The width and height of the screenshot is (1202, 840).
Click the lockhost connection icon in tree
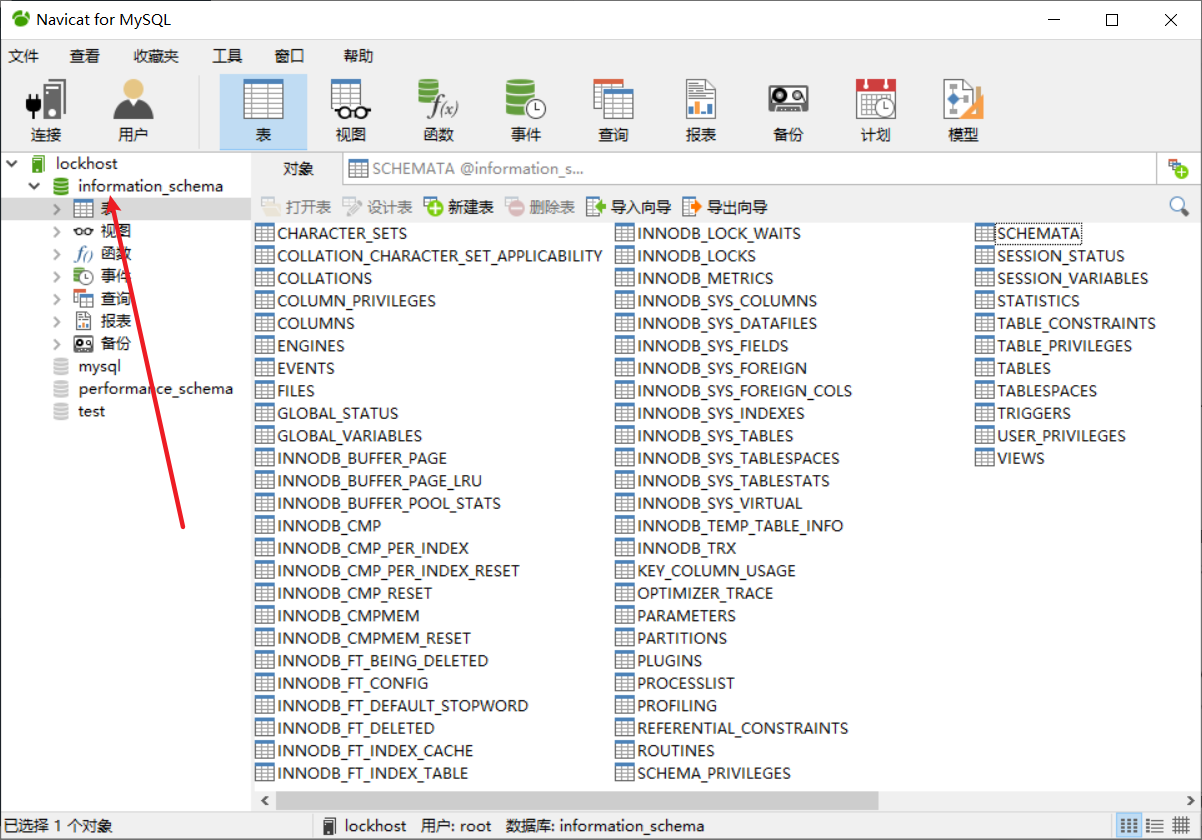38,163
